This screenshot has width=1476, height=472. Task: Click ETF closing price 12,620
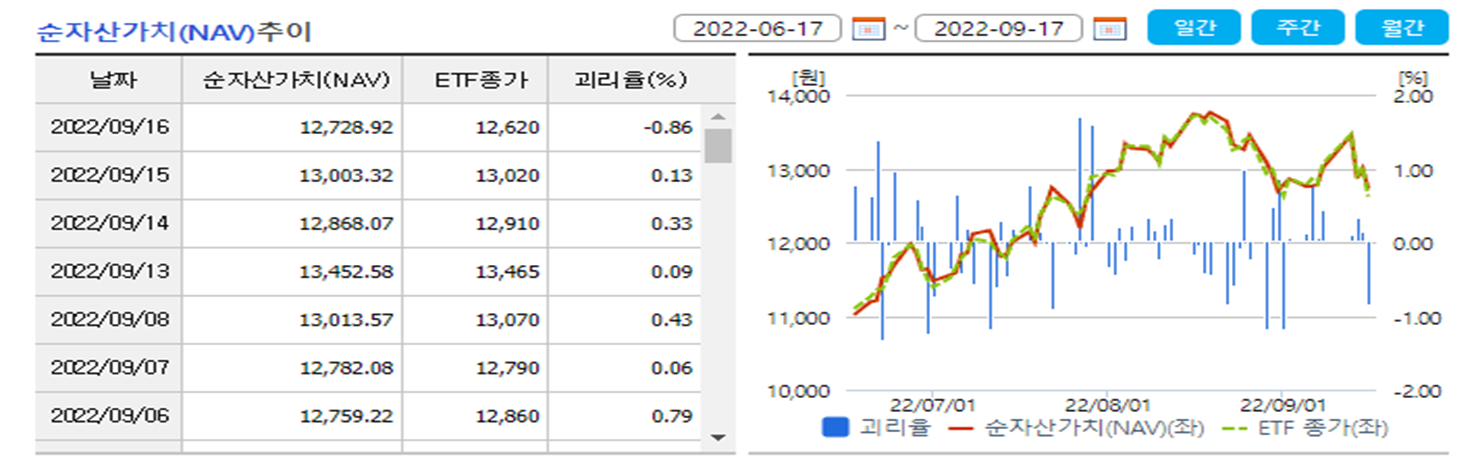point(508,128)
